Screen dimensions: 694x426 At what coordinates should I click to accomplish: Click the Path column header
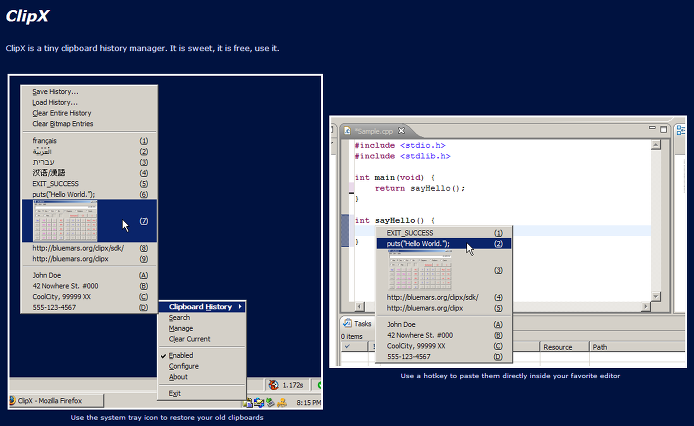pyautogui.click(x=637, y=347)
